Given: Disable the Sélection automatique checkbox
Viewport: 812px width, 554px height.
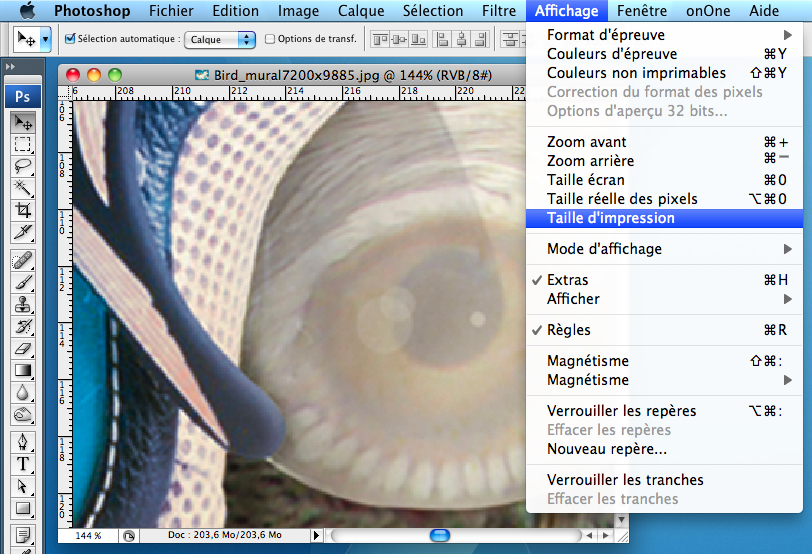Looking at the screenshot, I should pyautogui.click(x=70, y=39).
